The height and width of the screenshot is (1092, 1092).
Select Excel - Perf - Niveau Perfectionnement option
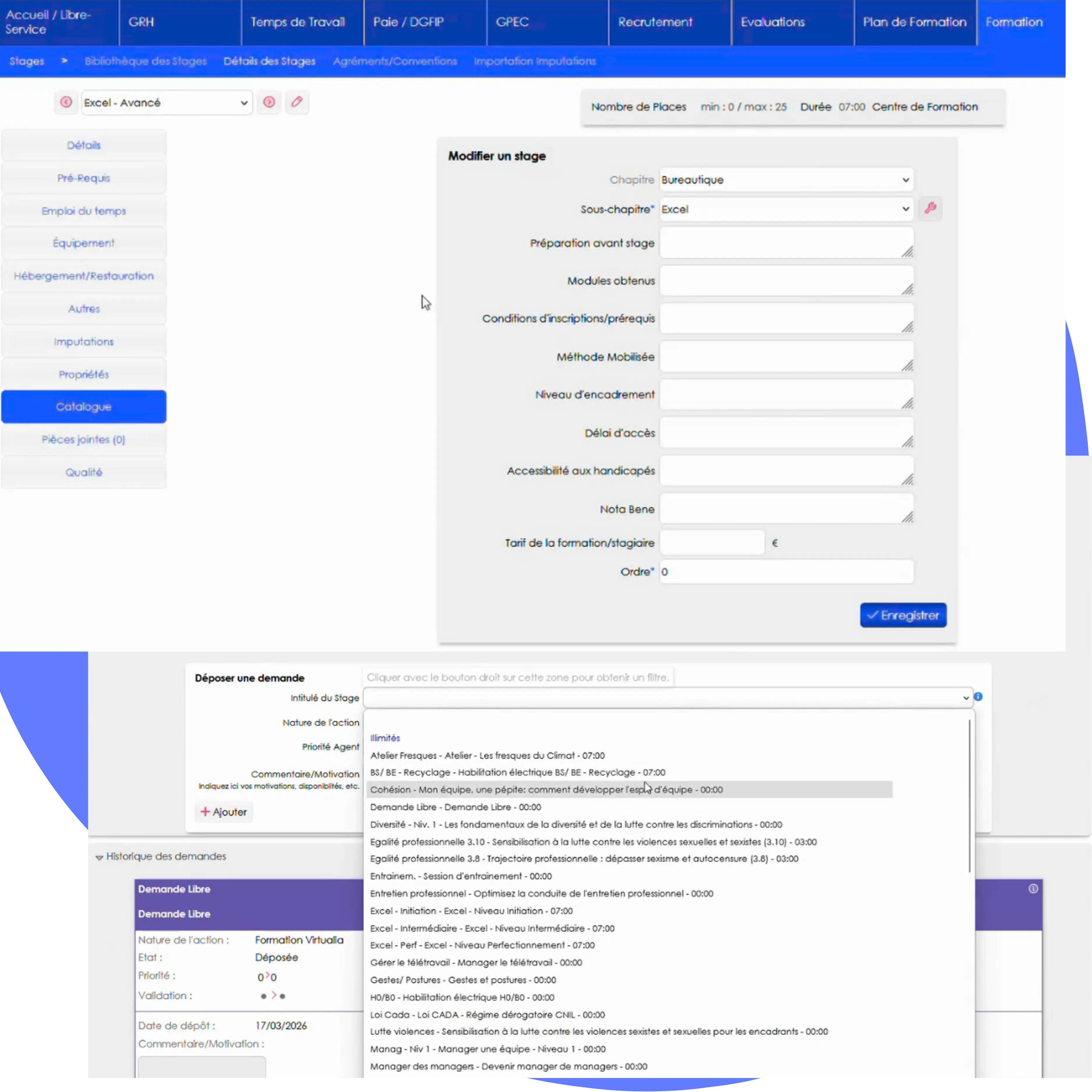coord(482,945)
